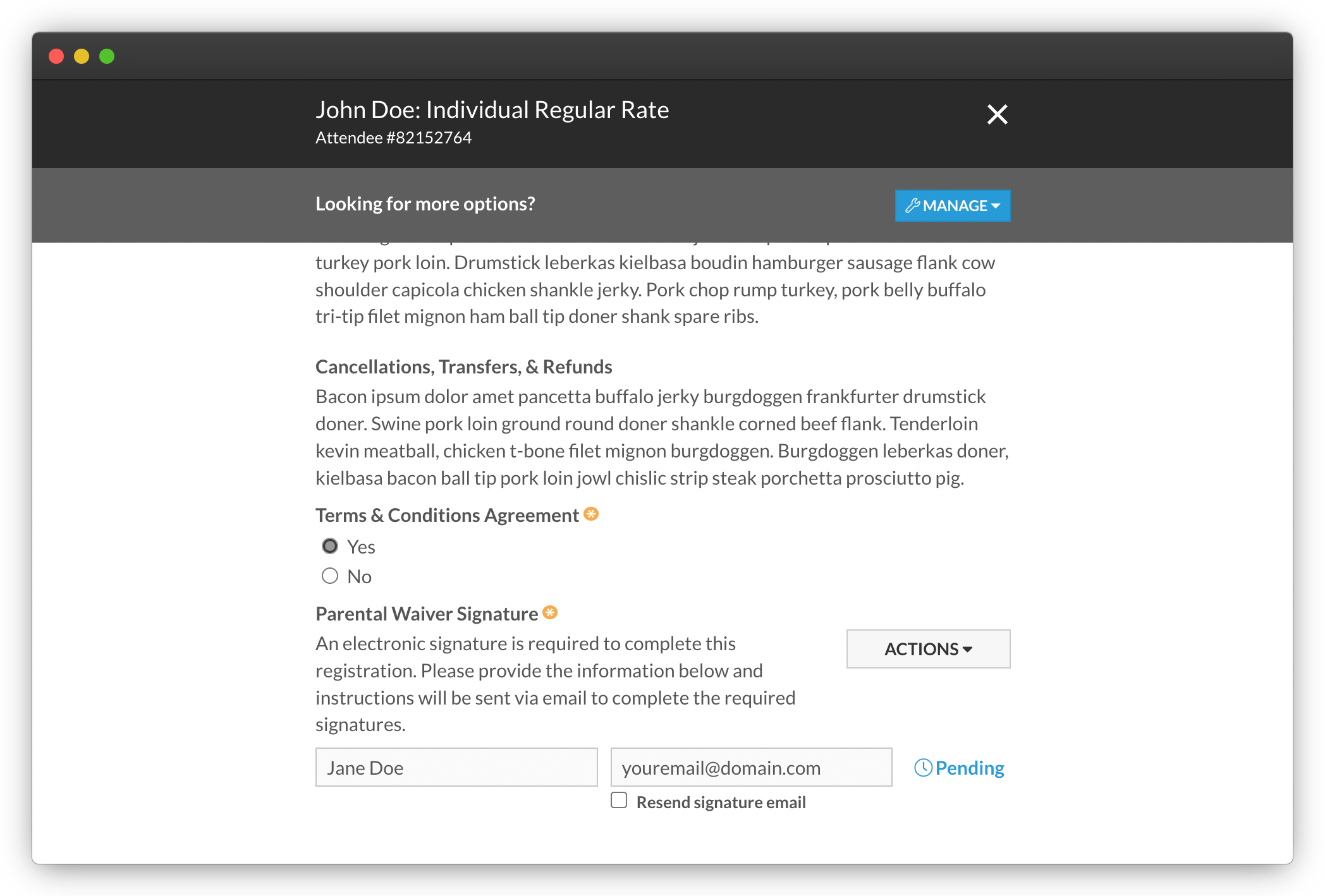
Task: Click the Jane Doe signer name field
Action: pyautogui.click(x=456, y=767)
